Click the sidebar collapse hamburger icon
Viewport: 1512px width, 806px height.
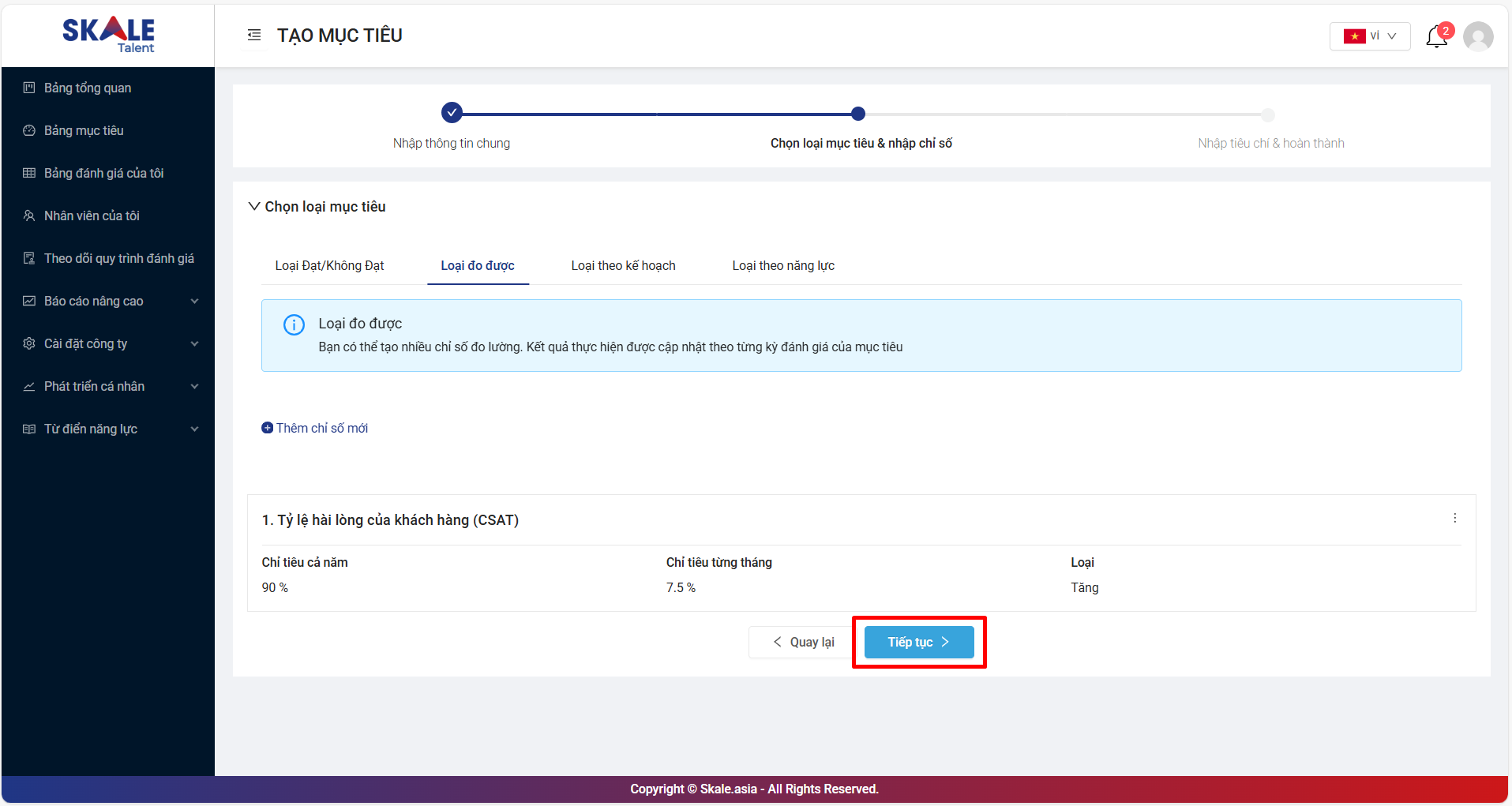click(x=253, y=35)
